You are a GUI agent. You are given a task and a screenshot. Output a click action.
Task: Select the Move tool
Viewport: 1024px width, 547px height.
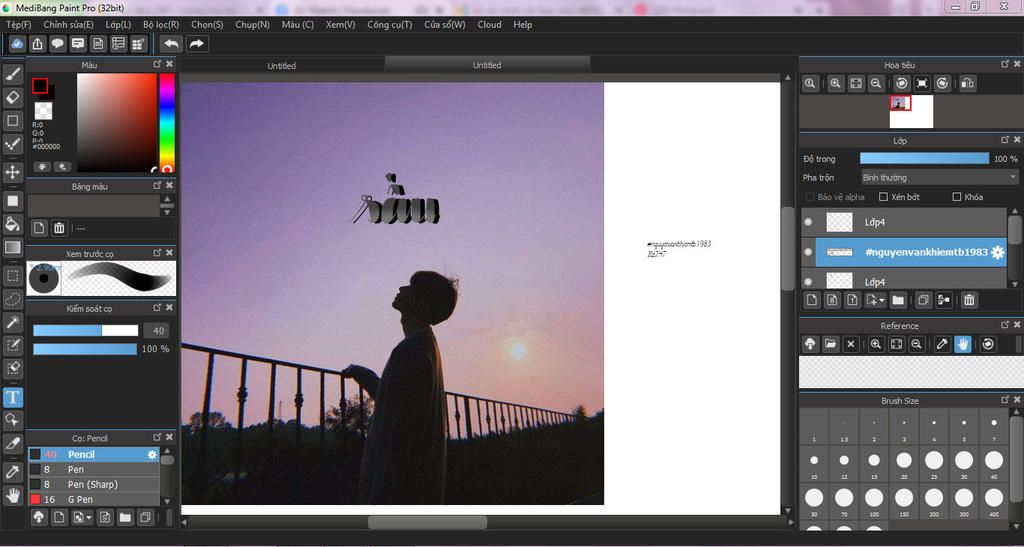click(x=13, y=172)
